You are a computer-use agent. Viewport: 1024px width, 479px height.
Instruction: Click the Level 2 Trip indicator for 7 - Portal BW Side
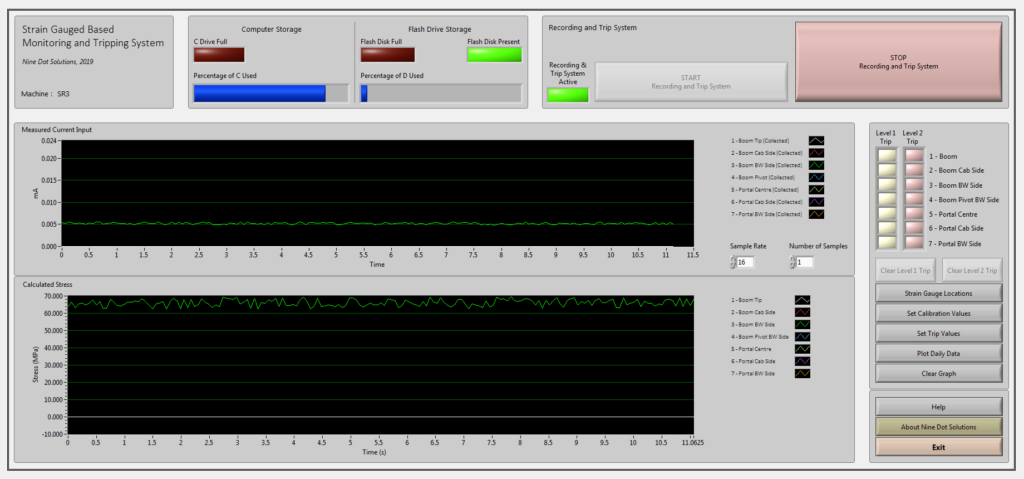(x=914, y=242)
